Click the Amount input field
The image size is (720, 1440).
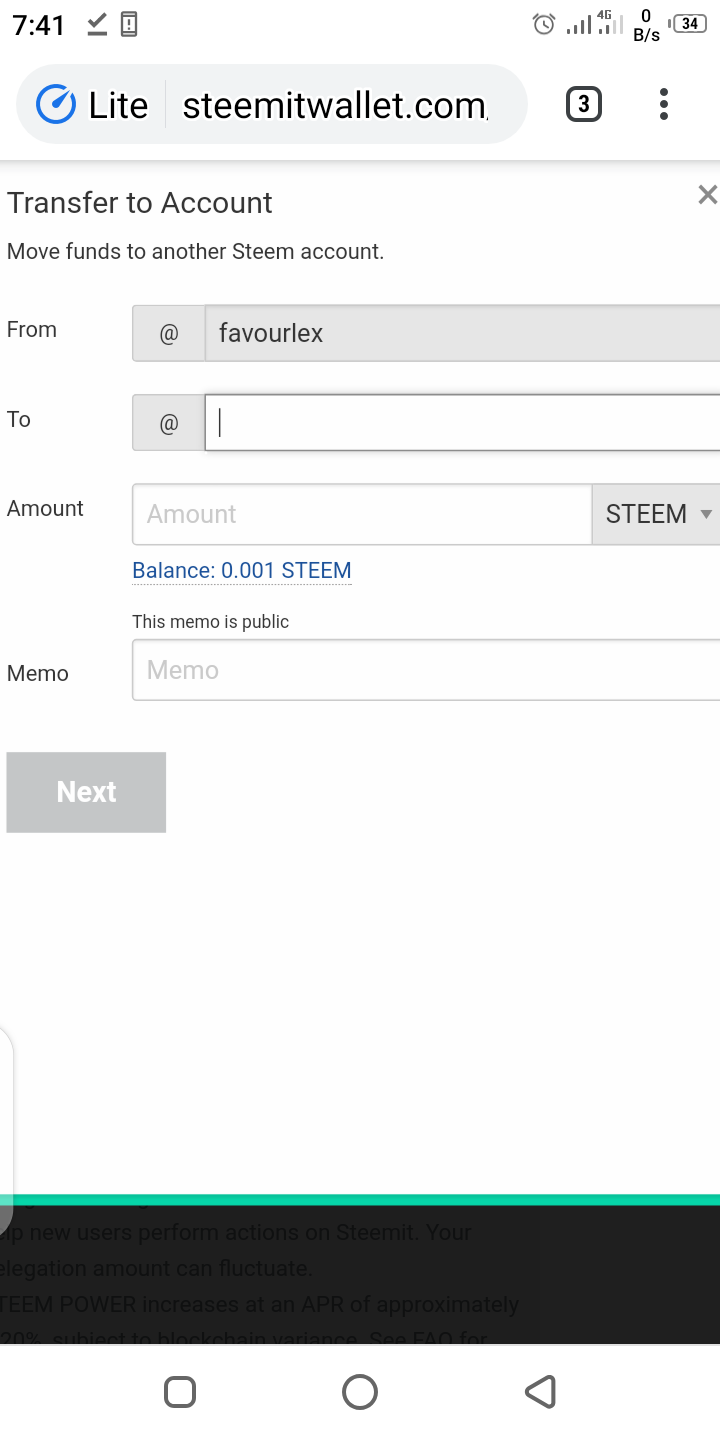(362, 514)
